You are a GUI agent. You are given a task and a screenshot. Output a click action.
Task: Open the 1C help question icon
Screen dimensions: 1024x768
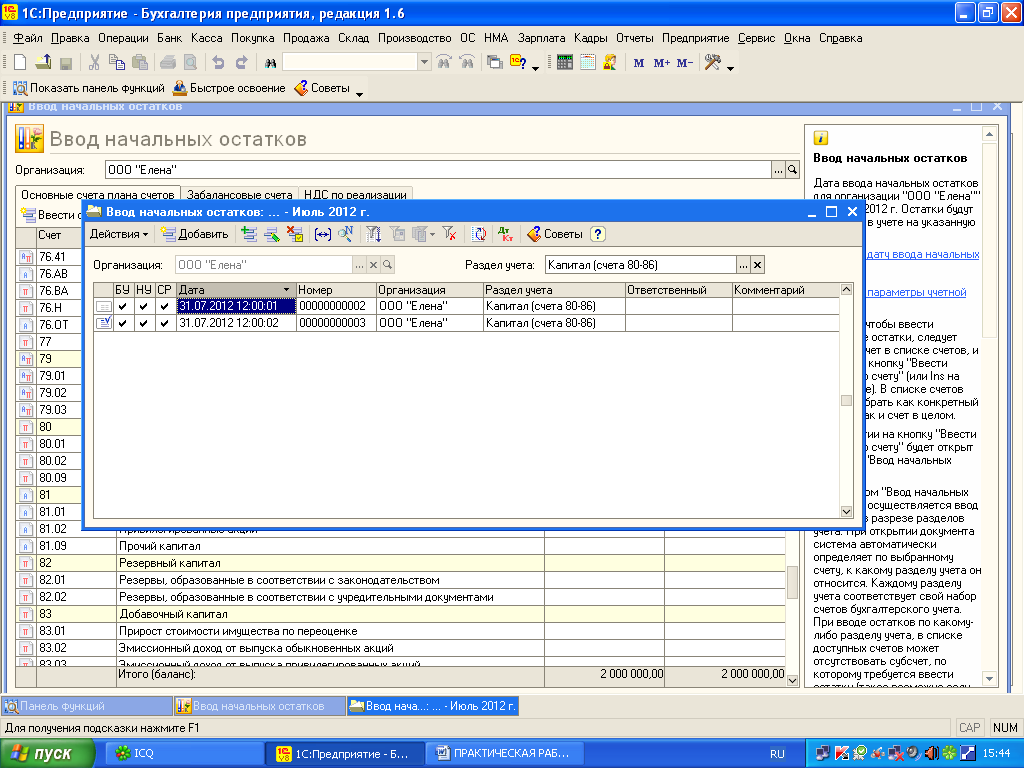point(518,63)
